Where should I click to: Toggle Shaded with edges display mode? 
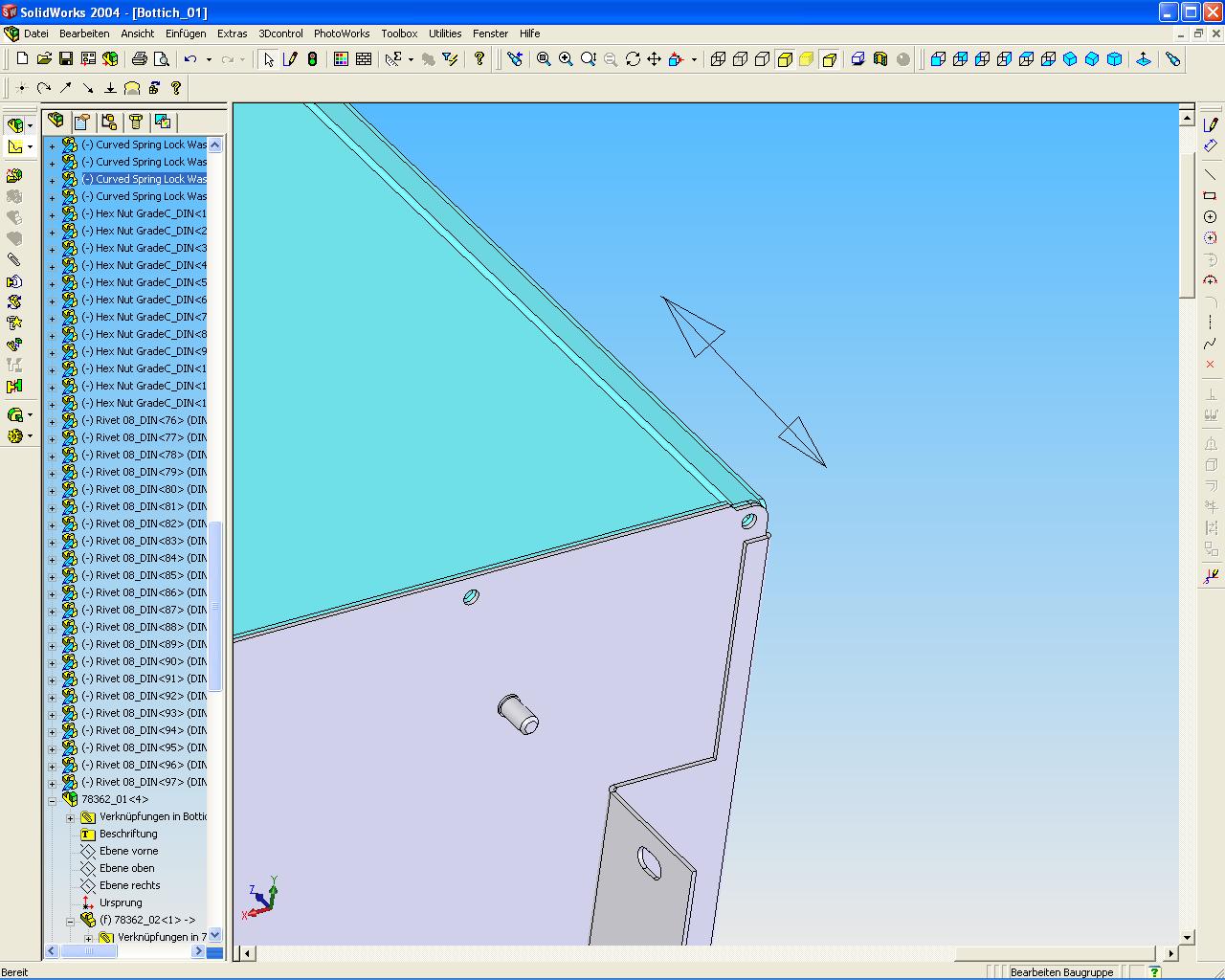tap(785, 59)
